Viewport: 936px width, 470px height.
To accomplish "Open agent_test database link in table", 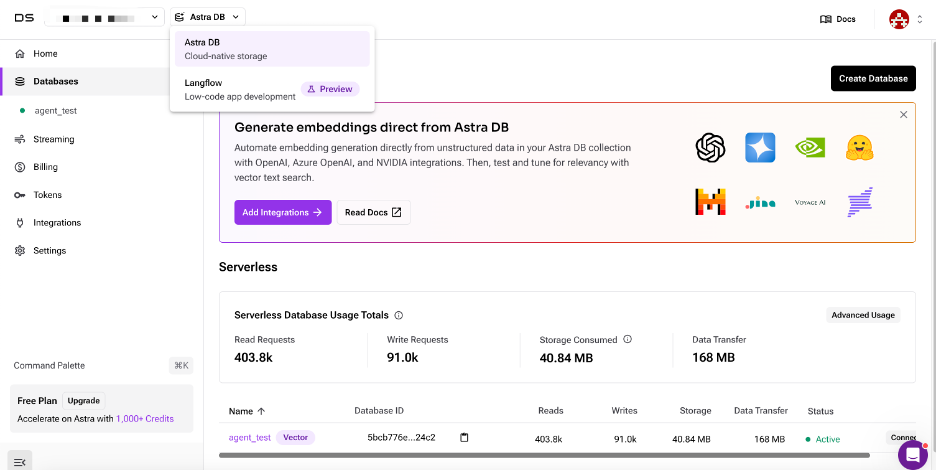I will click(x=250, y=438).
